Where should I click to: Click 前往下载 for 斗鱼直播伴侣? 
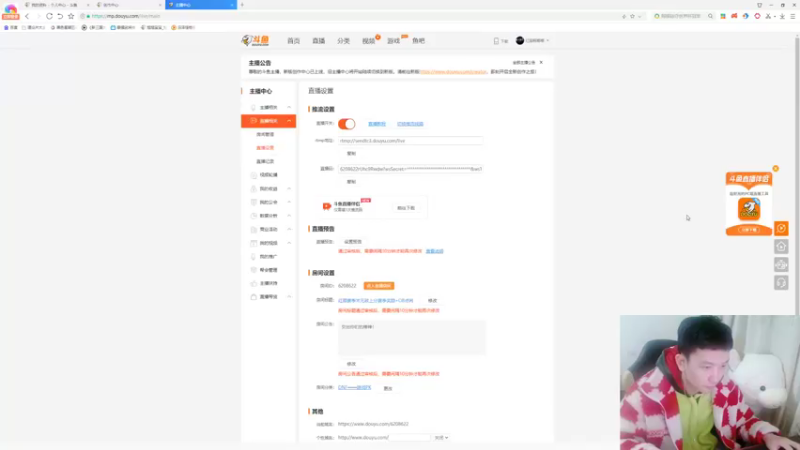point(406,208)
